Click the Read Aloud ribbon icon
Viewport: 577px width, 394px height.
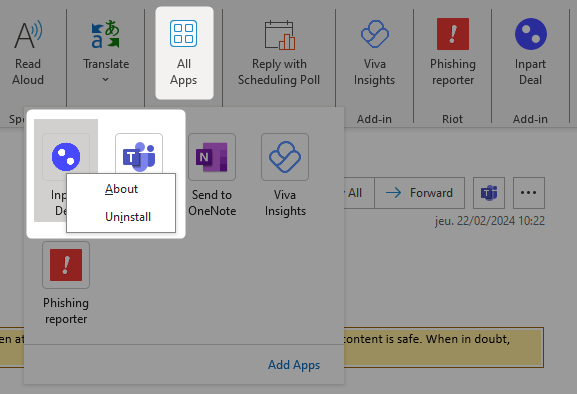(28, 54)
